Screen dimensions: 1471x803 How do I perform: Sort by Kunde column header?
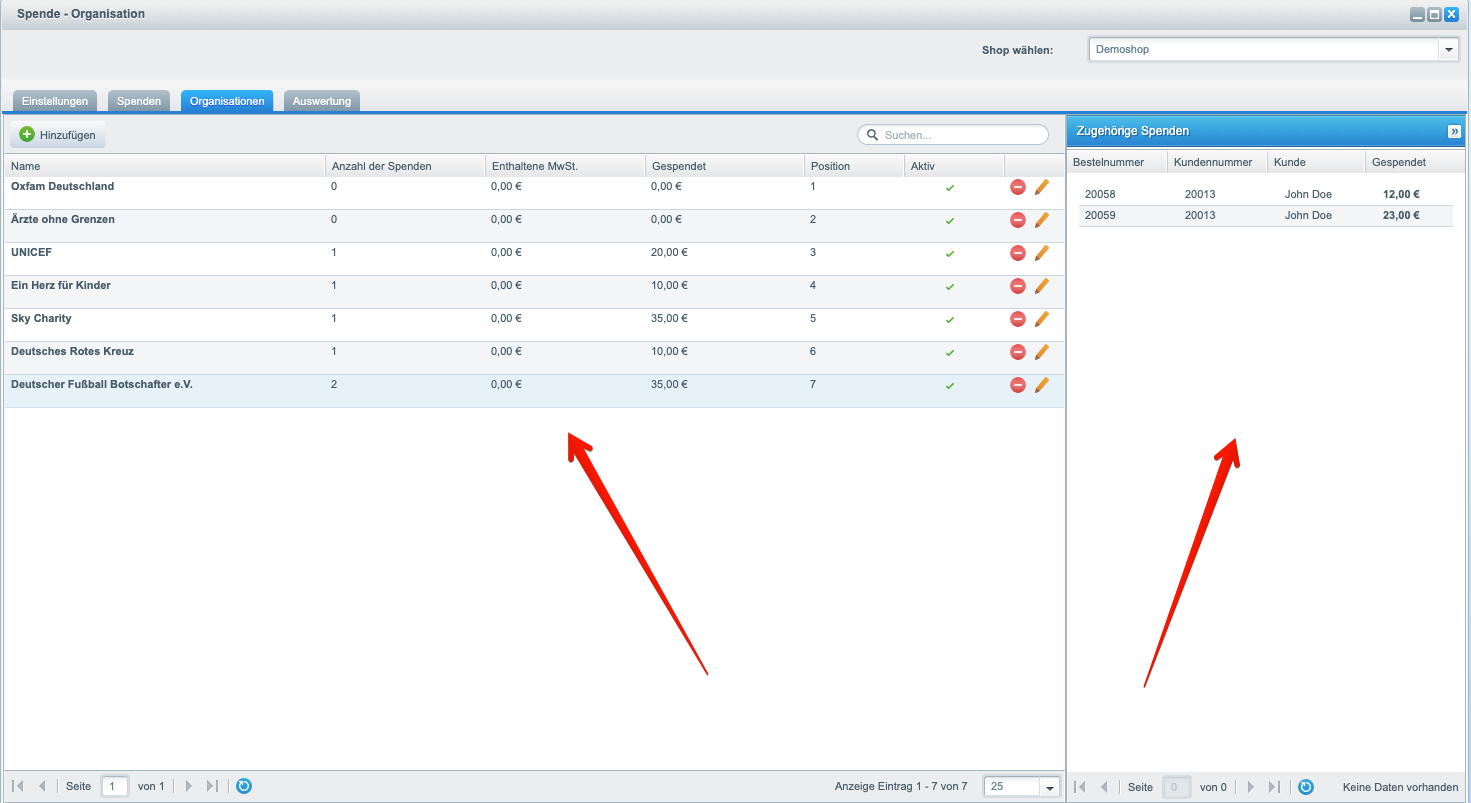coord(1316,162)
